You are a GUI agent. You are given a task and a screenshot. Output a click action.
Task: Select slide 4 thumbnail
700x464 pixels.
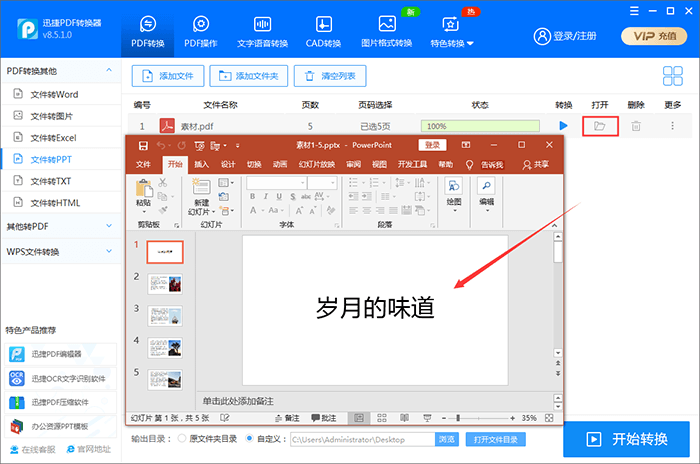coord(165,348)
